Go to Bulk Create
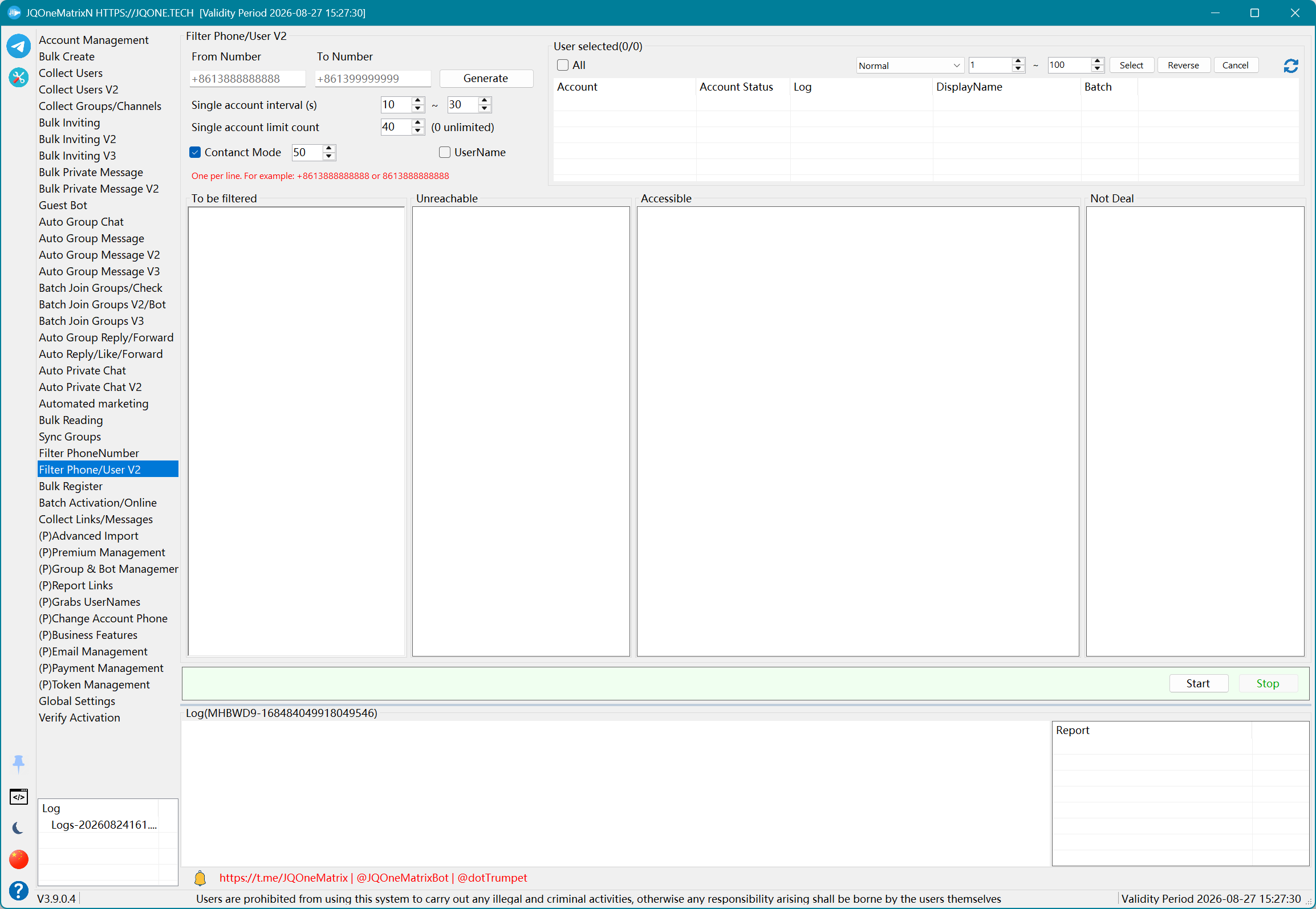The image size is (1316, 909). tap(67, 56)
